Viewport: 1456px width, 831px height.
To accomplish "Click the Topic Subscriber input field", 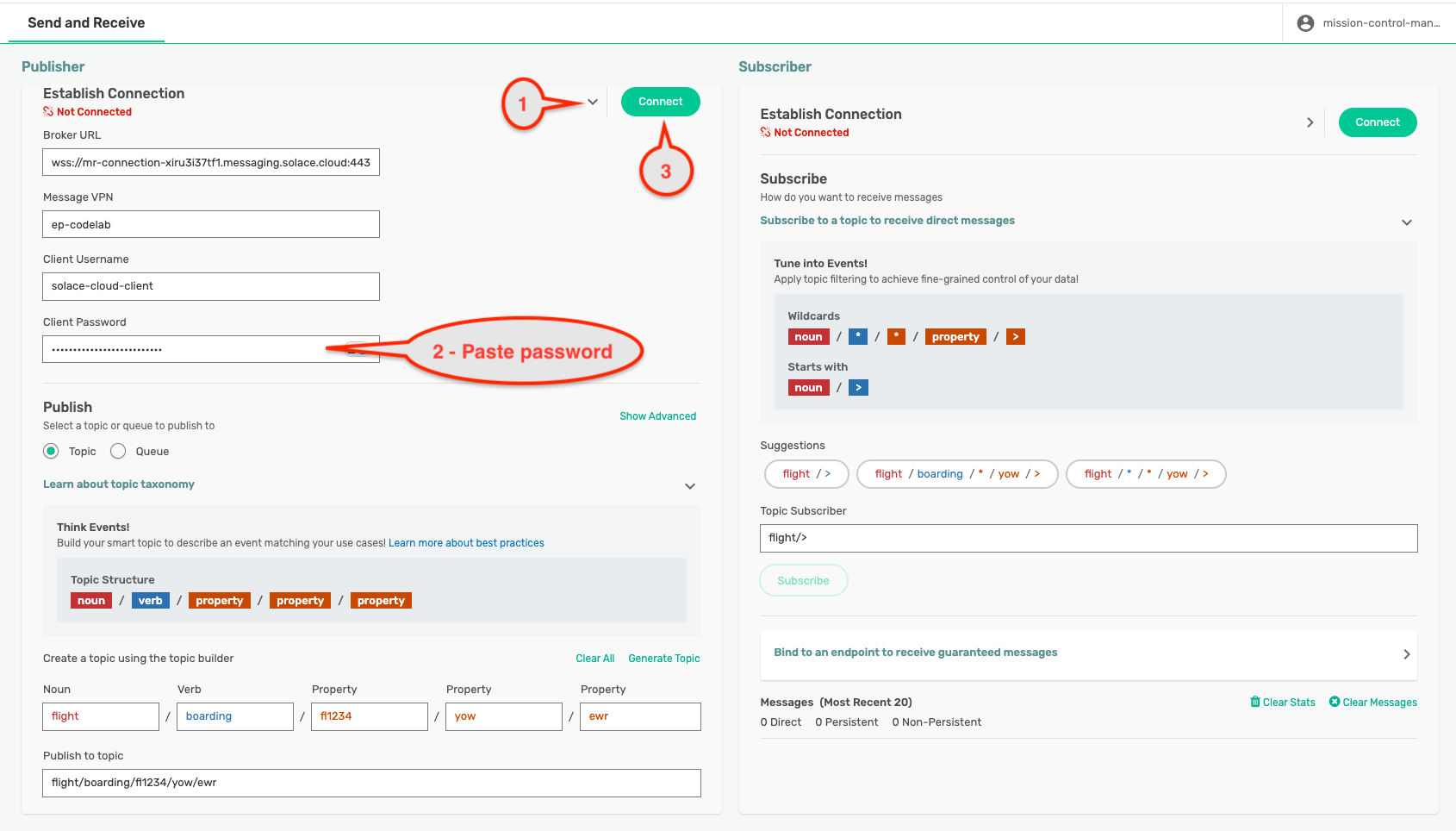I will tap(1088, 538).
